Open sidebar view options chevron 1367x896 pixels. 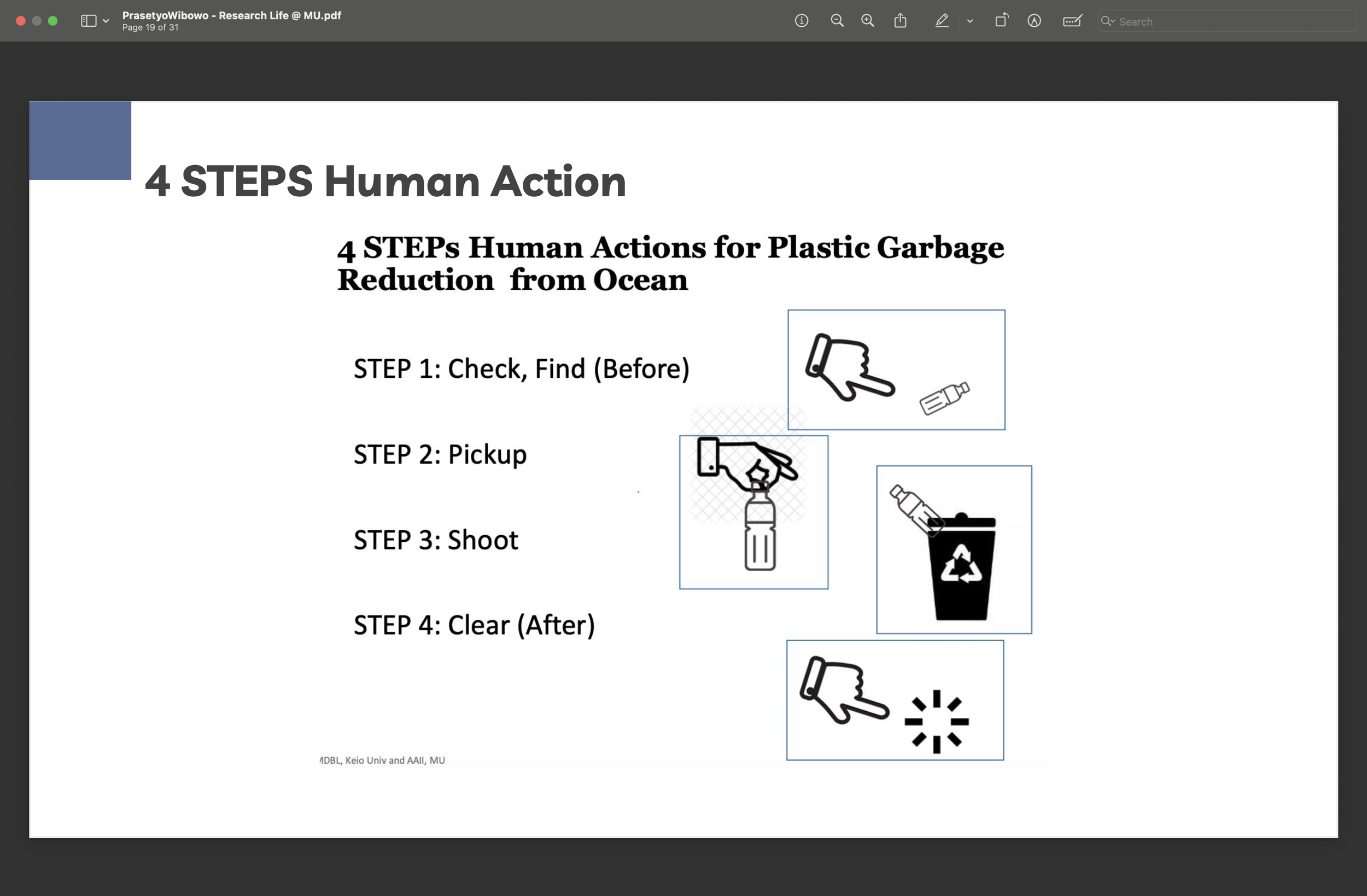[106, 21]
